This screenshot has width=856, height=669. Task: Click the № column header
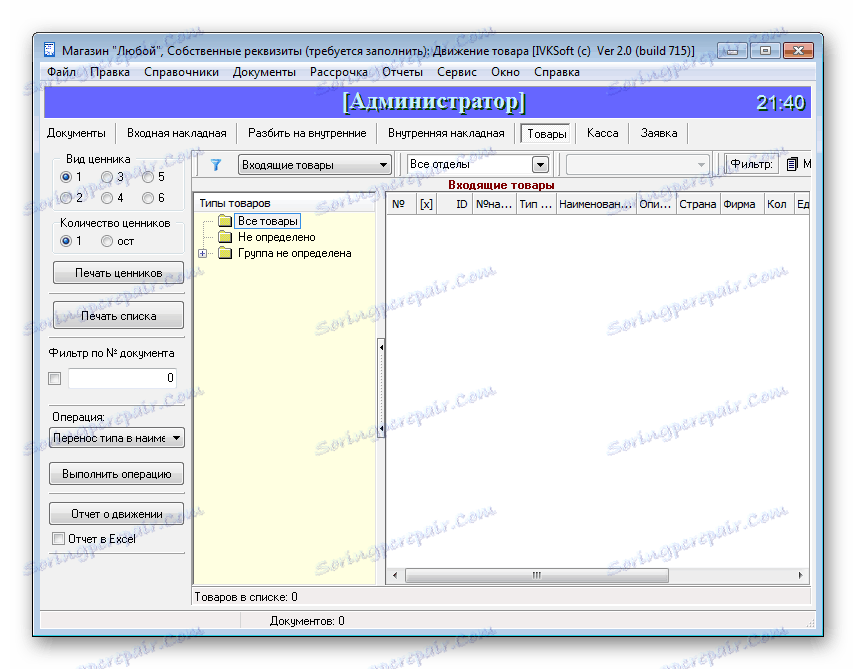(x=401, y=204)
